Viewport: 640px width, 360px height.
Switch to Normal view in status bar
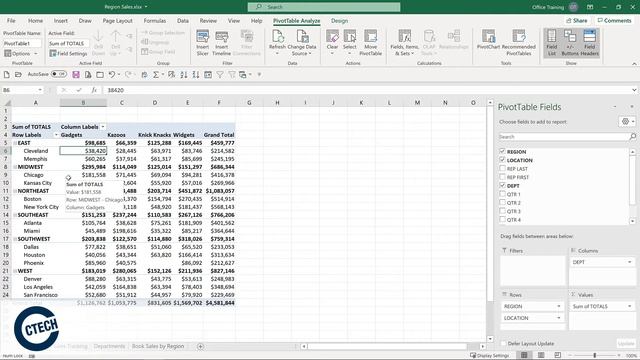click(x=524, y=355)
